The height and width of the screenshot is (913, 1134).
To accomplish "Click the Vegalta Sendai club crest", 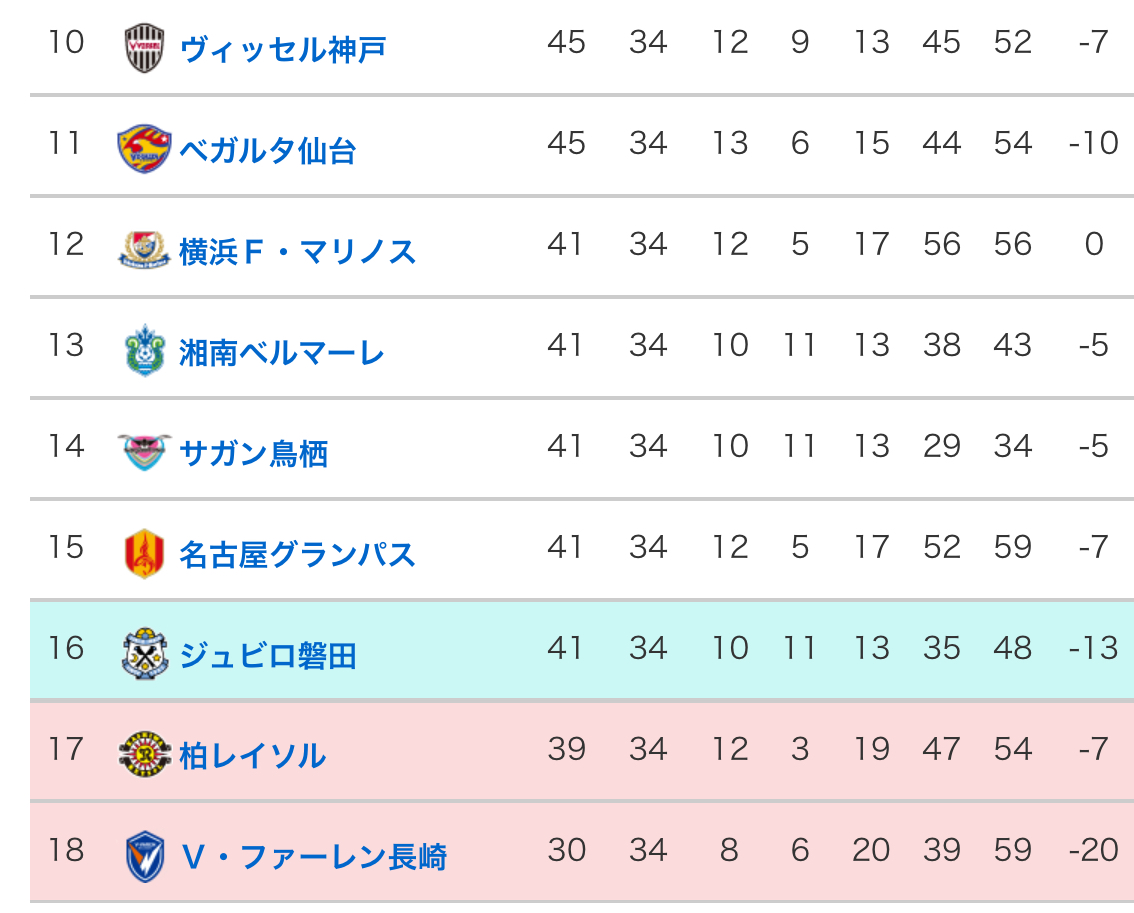I will click(144, 148).
